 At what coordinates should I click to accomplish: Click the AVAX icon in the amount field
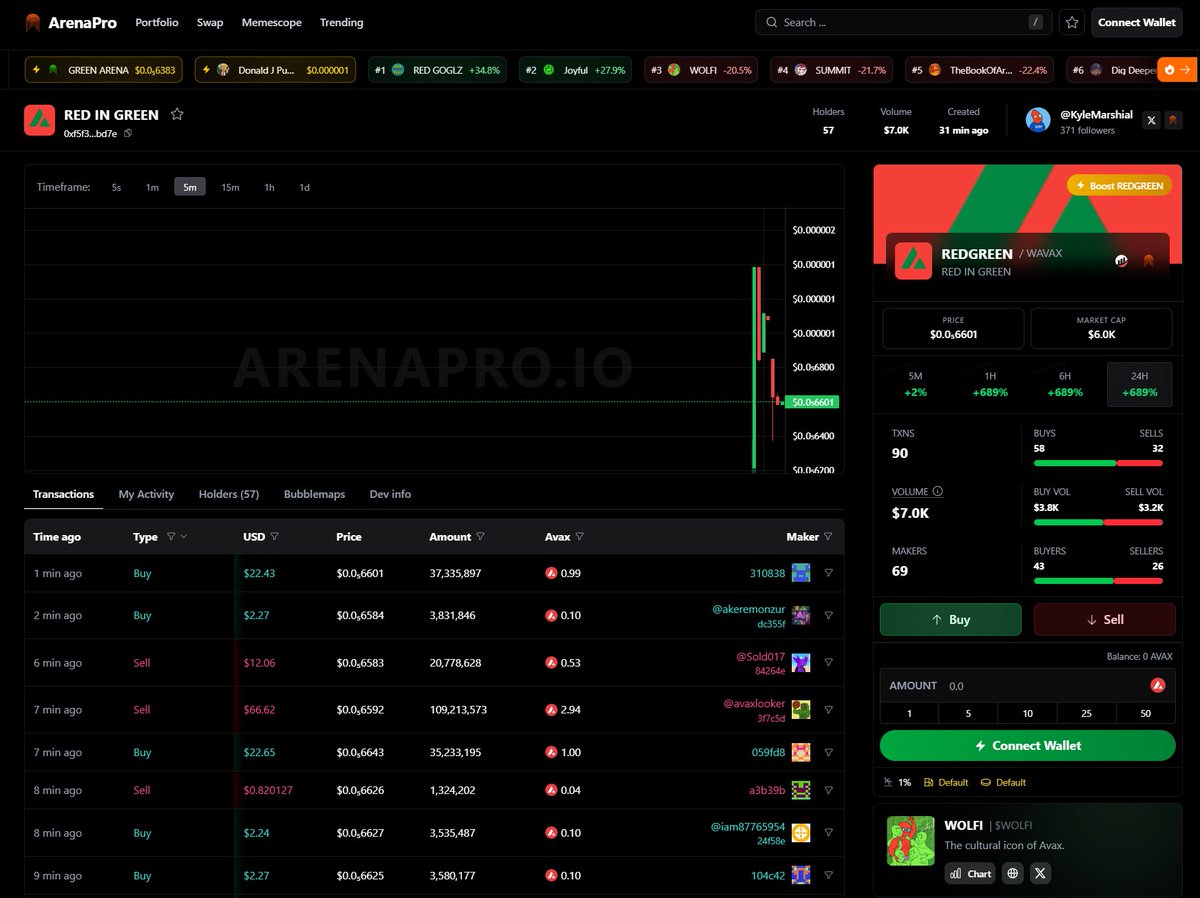click(1158, 686)
